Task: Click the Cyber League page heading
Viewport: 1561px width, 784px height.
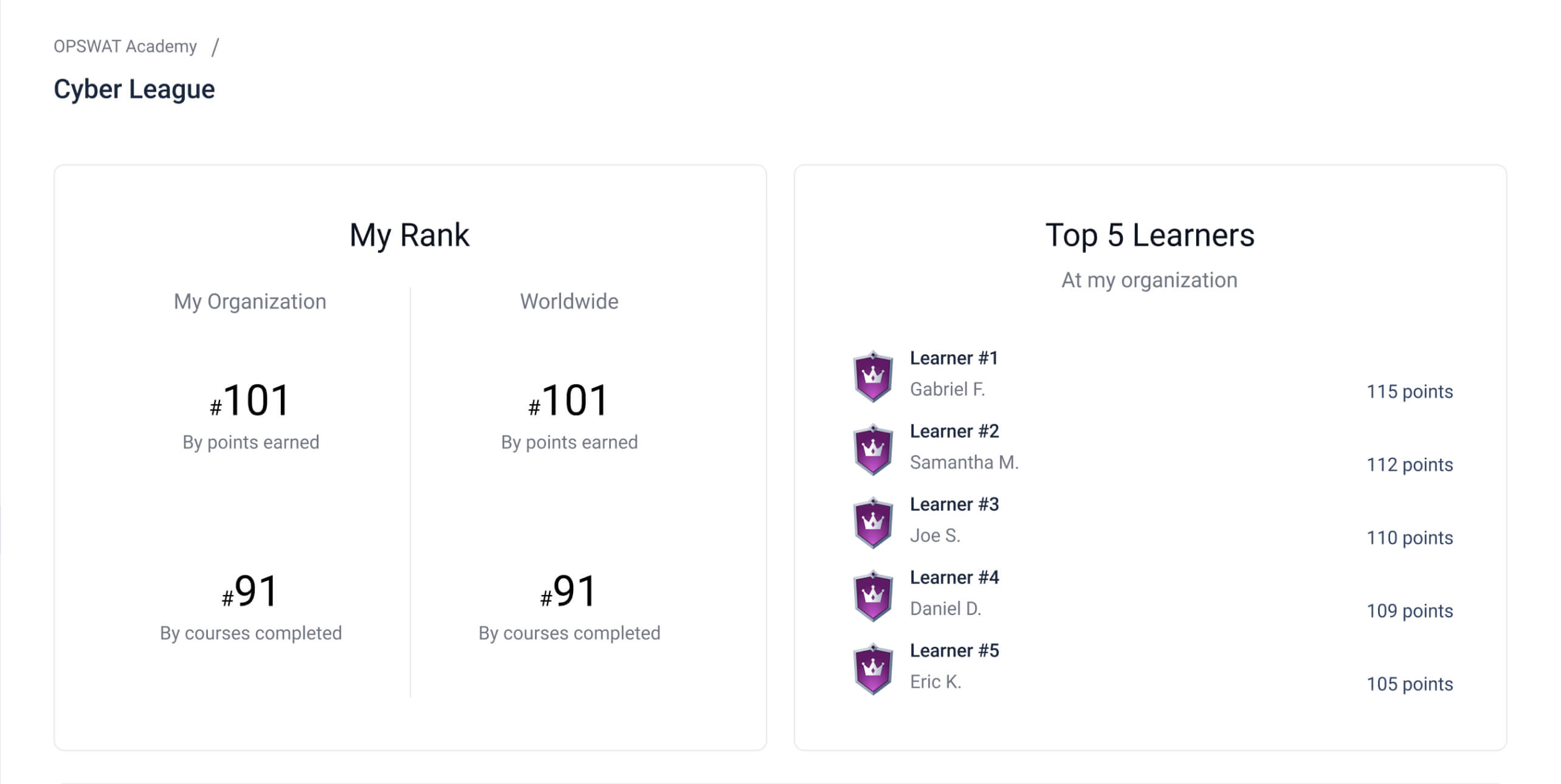Action: [134, 89]
